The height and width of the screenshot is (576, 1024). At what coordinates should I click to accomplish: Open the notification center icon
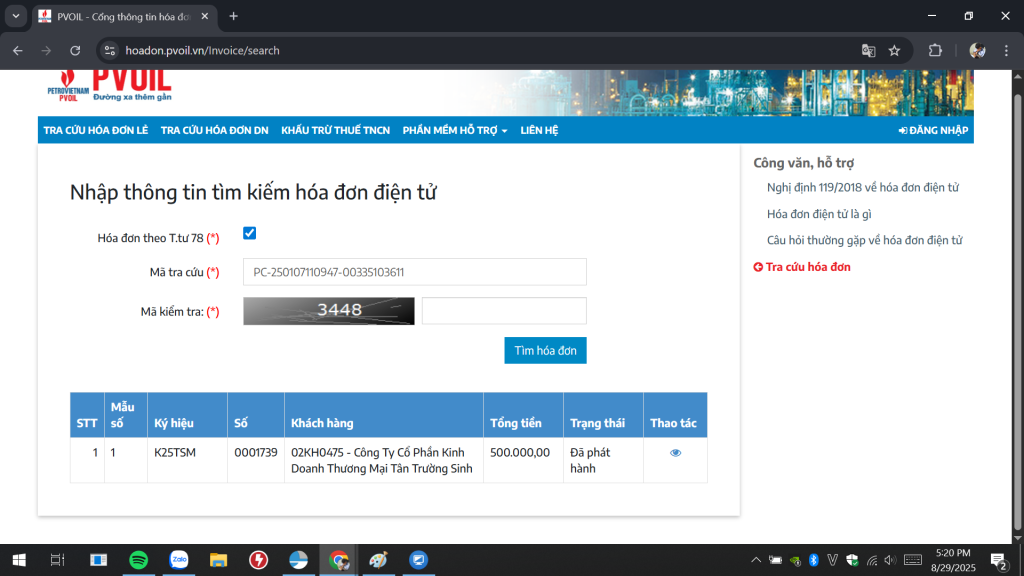tap(999, 561)
